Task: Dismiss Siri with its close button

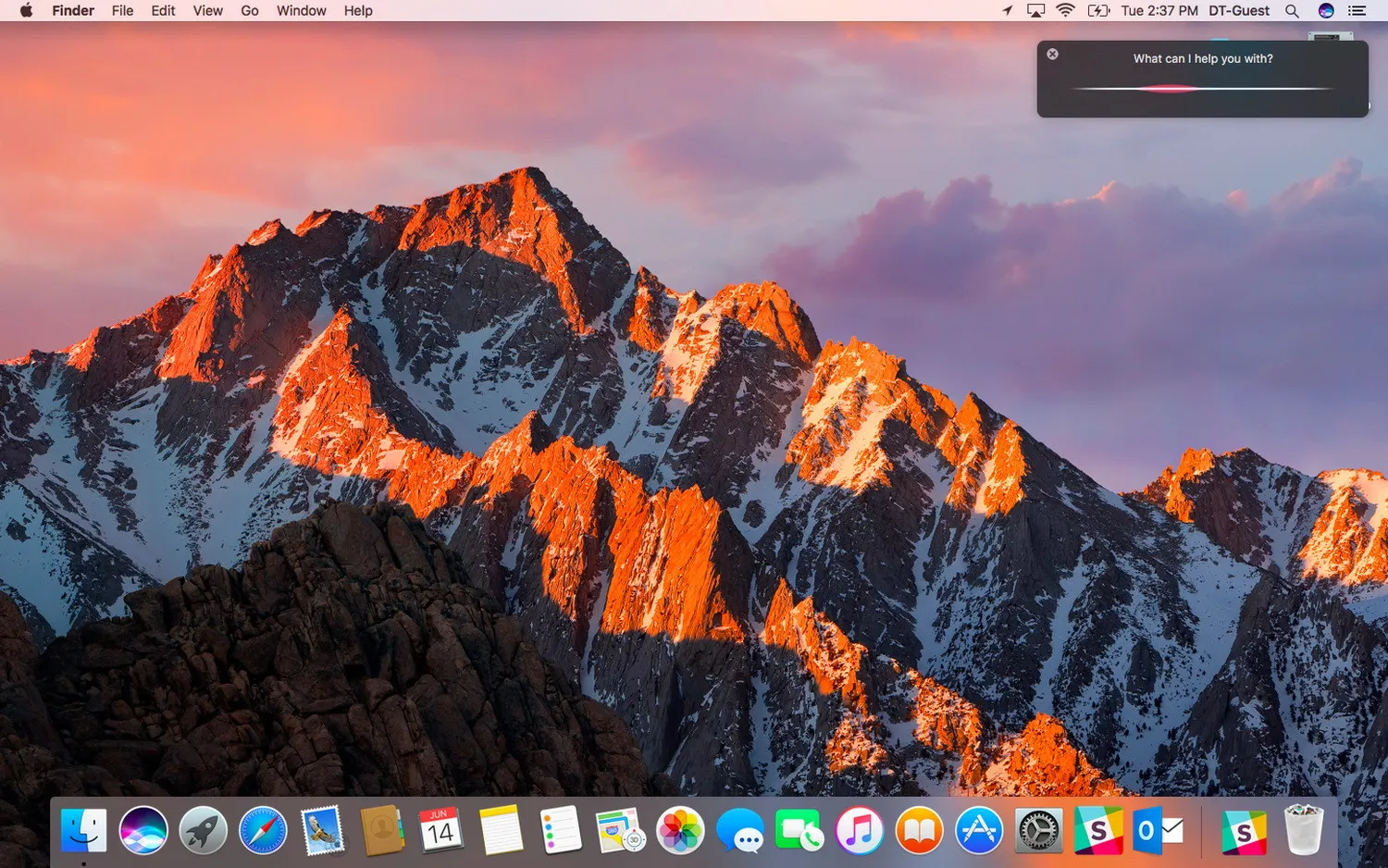Action: tap(1052, 54)
